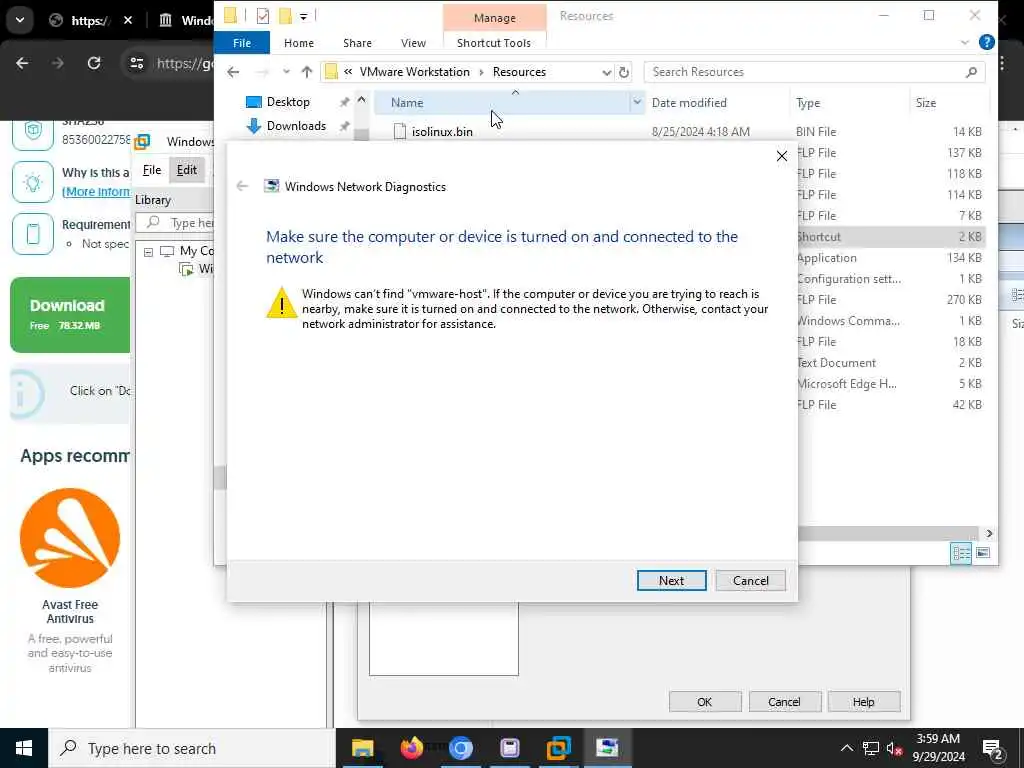Image resolution: width=1024 pixels, height=768 pixels.
Task: Sort files by Date modified column
Action: (689, 103)
